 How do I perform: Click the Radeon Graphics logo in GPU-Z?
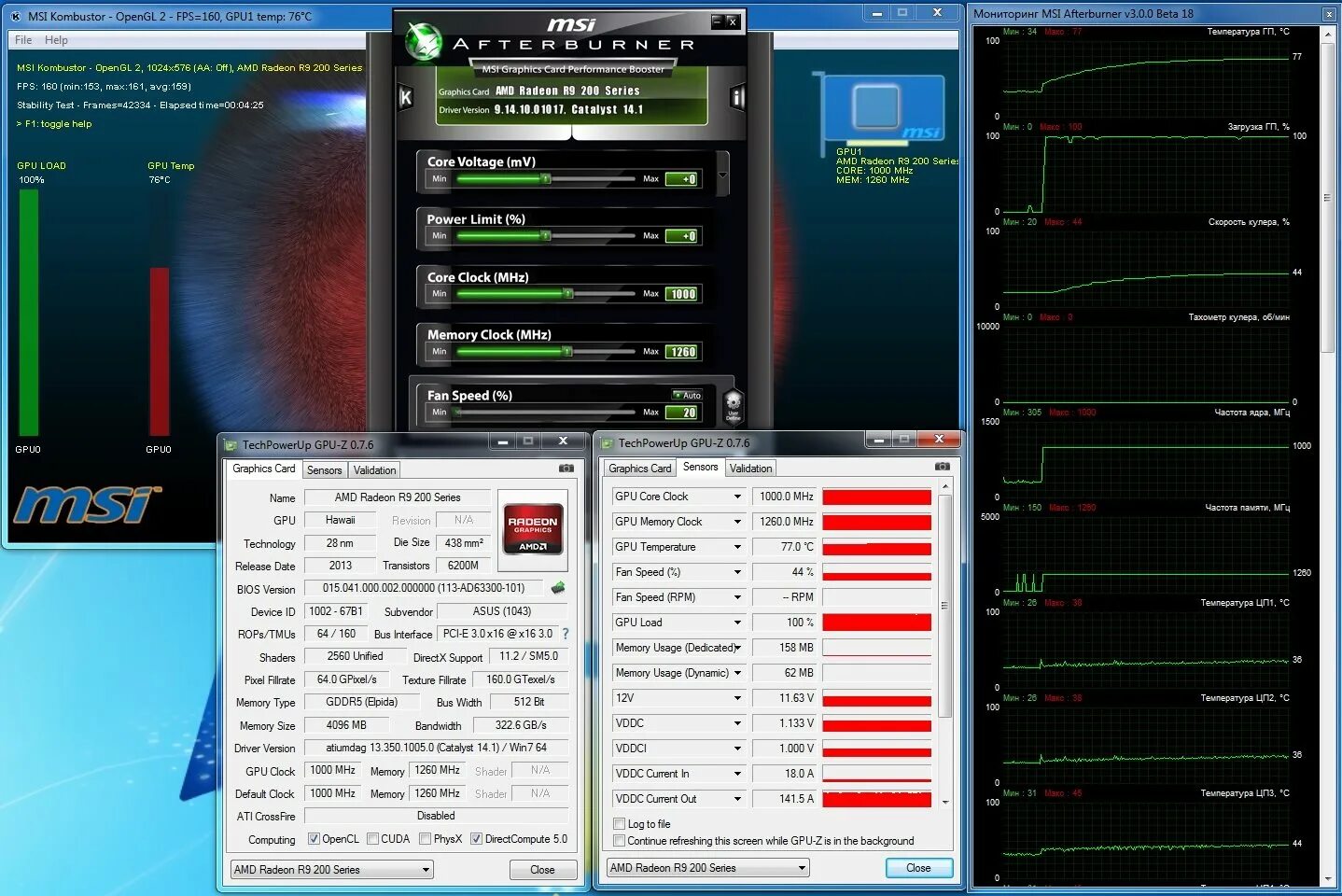[532, 530]
